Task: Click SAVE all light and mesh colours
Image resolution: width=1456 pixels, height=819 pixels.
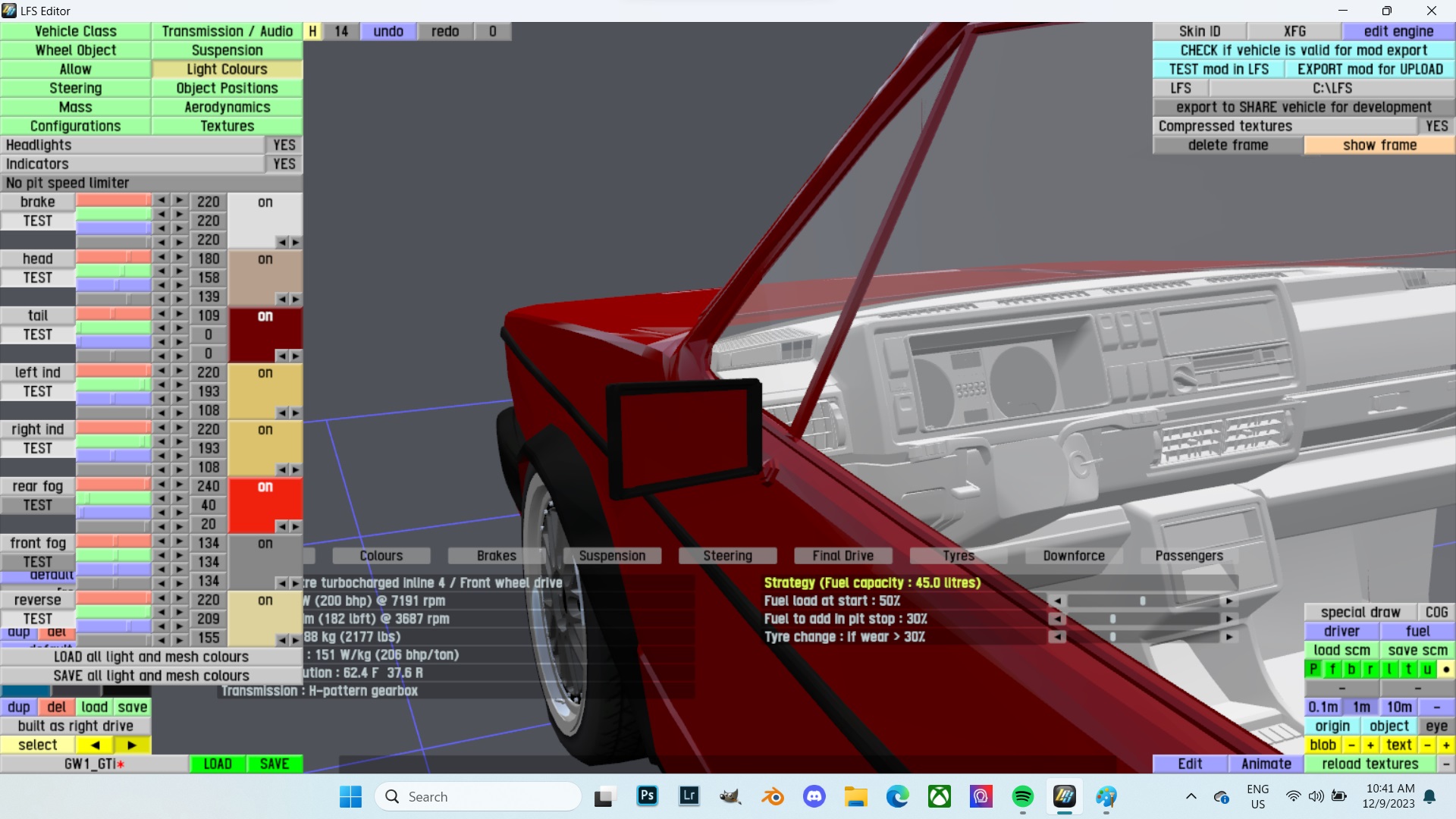Action: coord(151,676)
